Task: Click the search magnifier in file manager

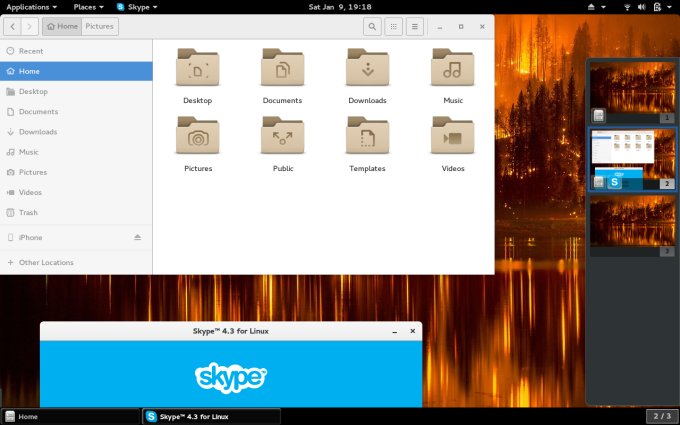Action: (x=372, y=26)
